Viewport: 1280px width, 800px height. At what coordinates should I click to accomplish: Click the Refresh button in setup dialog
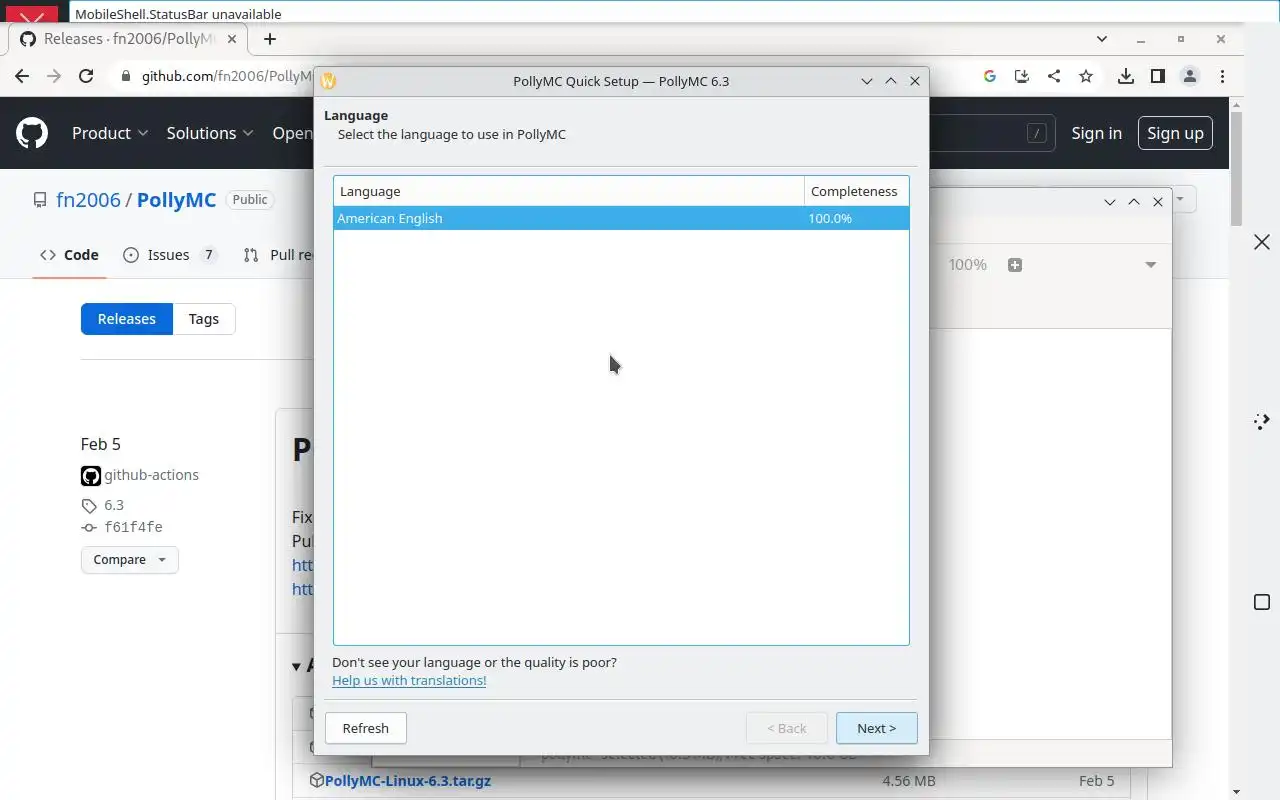365,728
